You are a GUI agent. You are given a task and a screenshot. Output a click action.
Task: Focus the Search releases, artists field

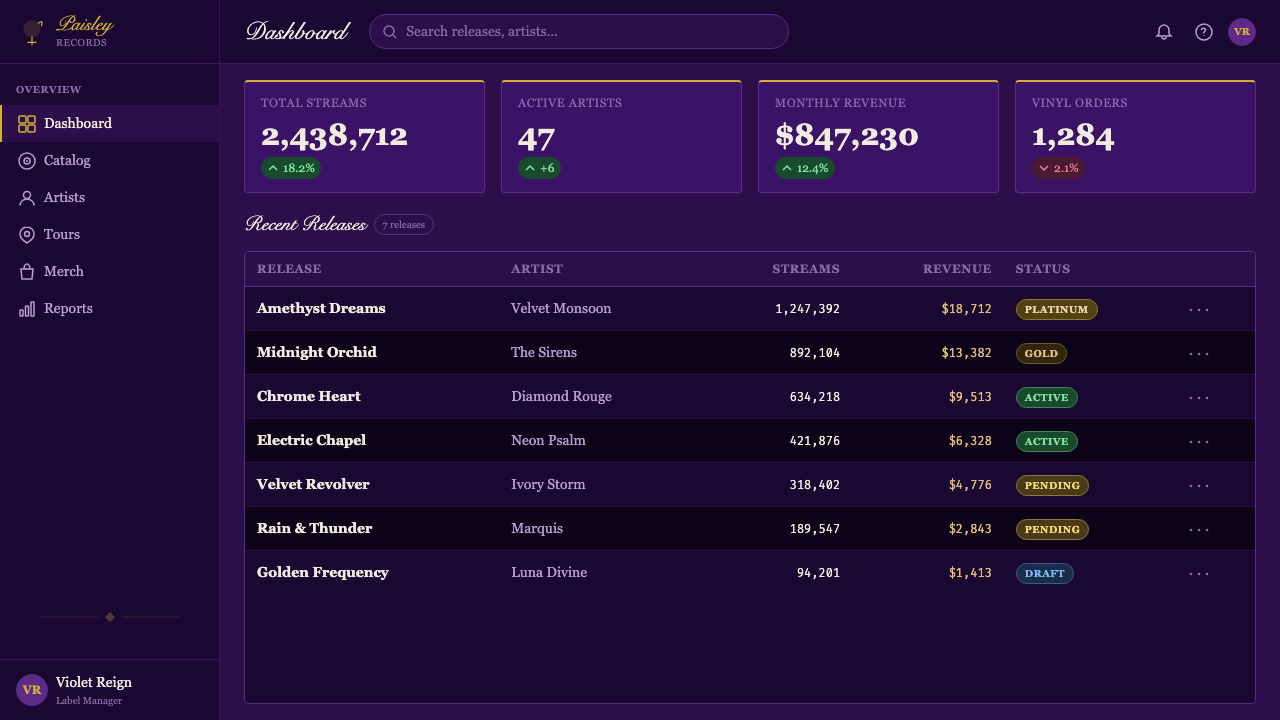click(x=579, y=31)
